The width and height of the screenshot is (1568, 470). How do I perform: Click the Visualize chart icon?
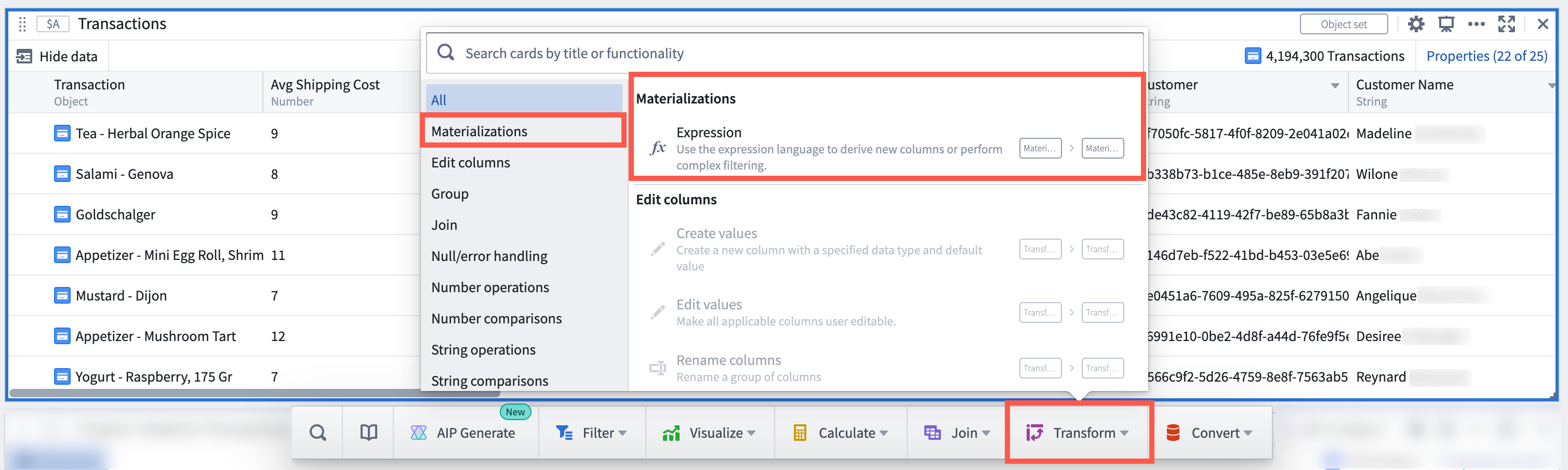point(671,433)
